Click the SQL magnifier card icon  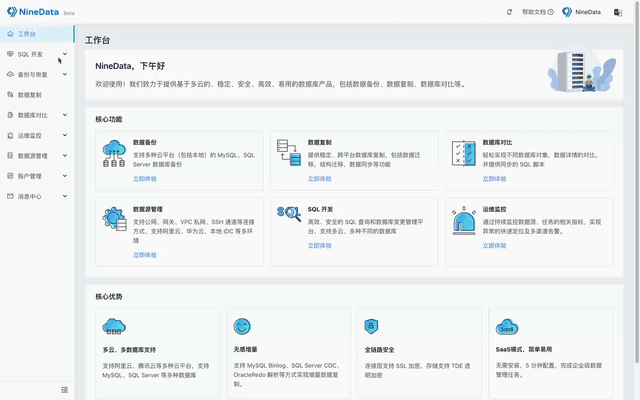(289, 213)
